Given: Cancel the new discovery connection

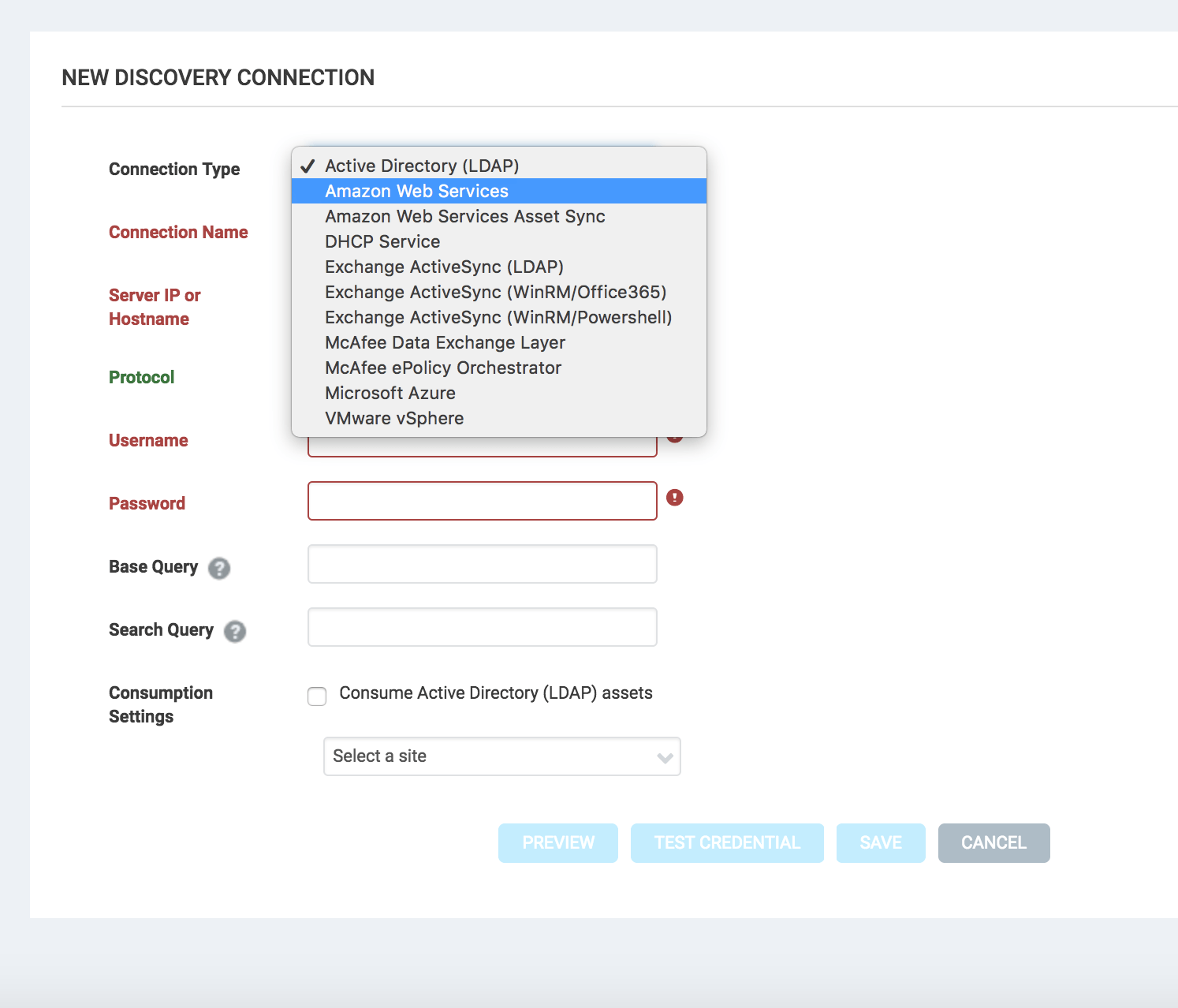Looking at the screenshot, I should 994,843.
